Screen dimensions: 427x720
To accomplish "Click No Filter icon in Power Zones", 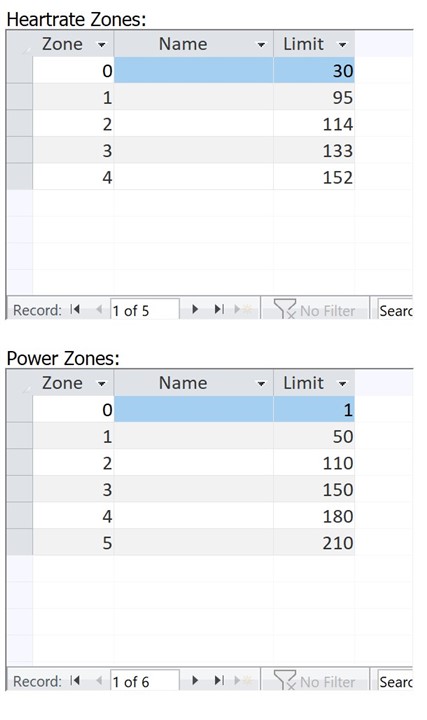I will tap(285, 680).
